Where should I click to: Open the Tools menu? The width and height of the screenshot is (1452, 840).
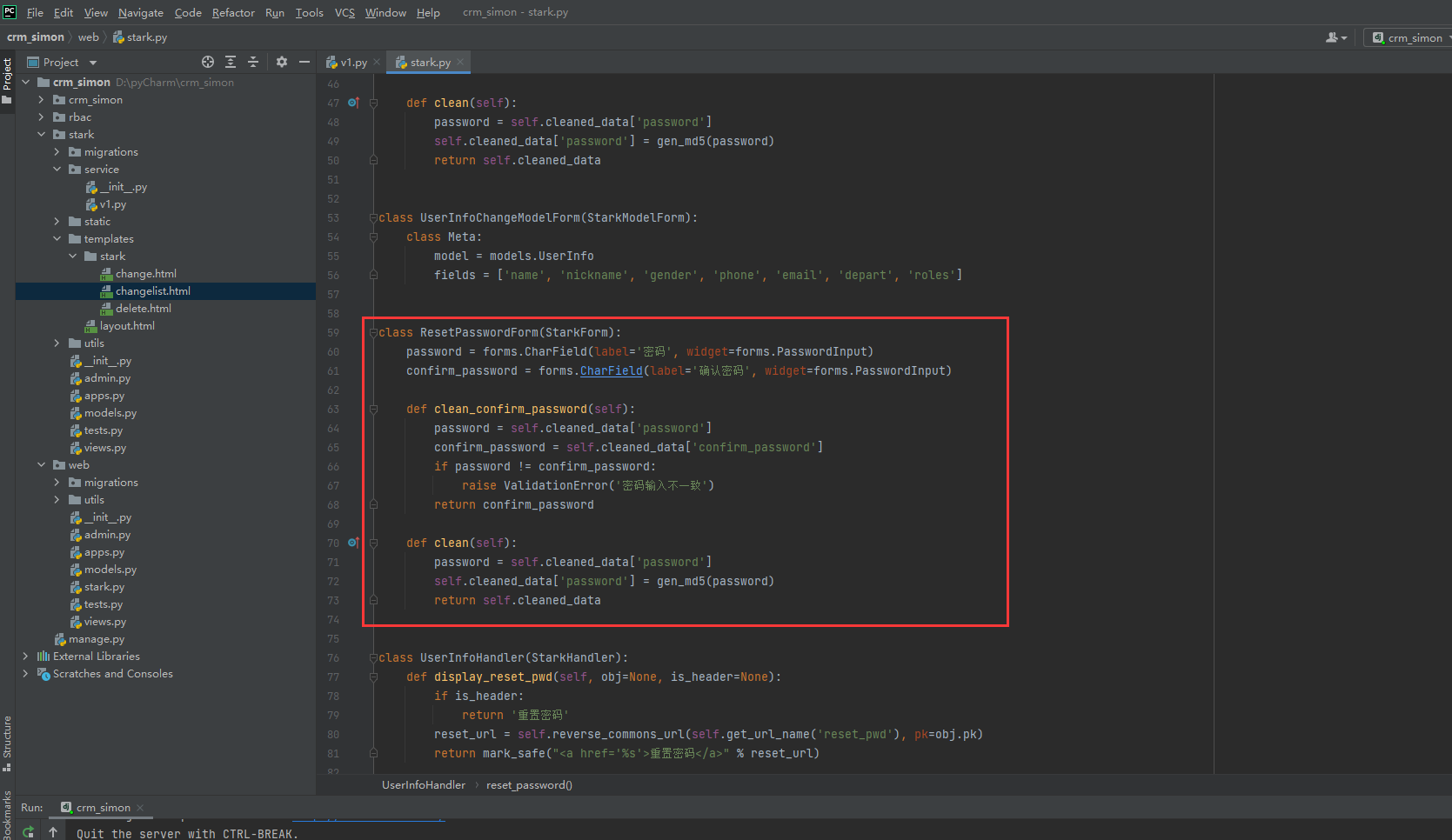click(x=309, y=12)
